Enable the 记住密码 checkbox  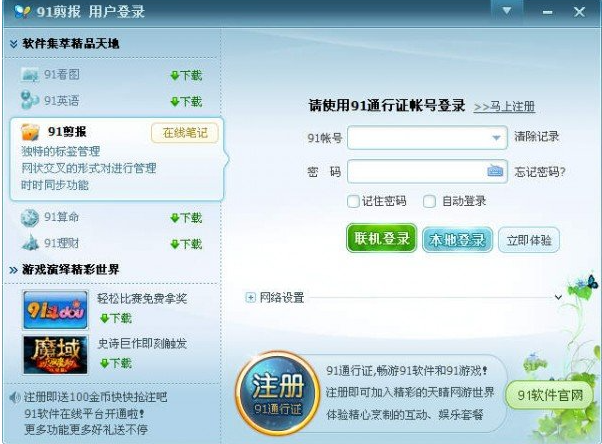click(x=353, y=201)
